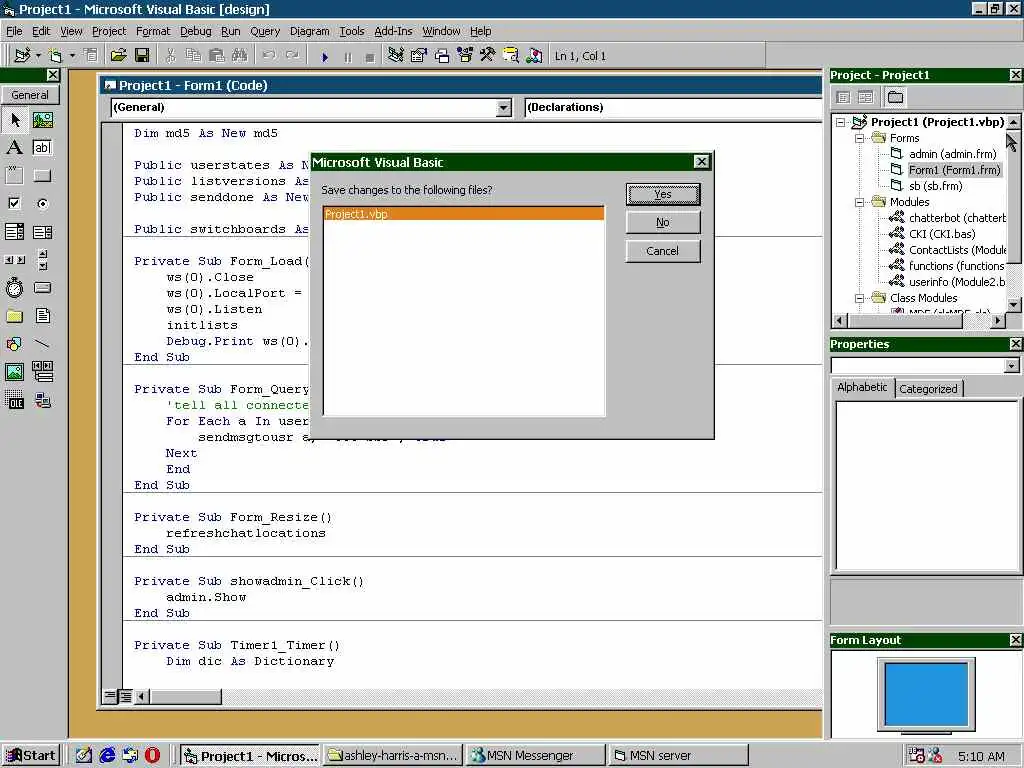Switch to the Categorized properties tab
Viewport: 1024px width, 768px height.
928,389
